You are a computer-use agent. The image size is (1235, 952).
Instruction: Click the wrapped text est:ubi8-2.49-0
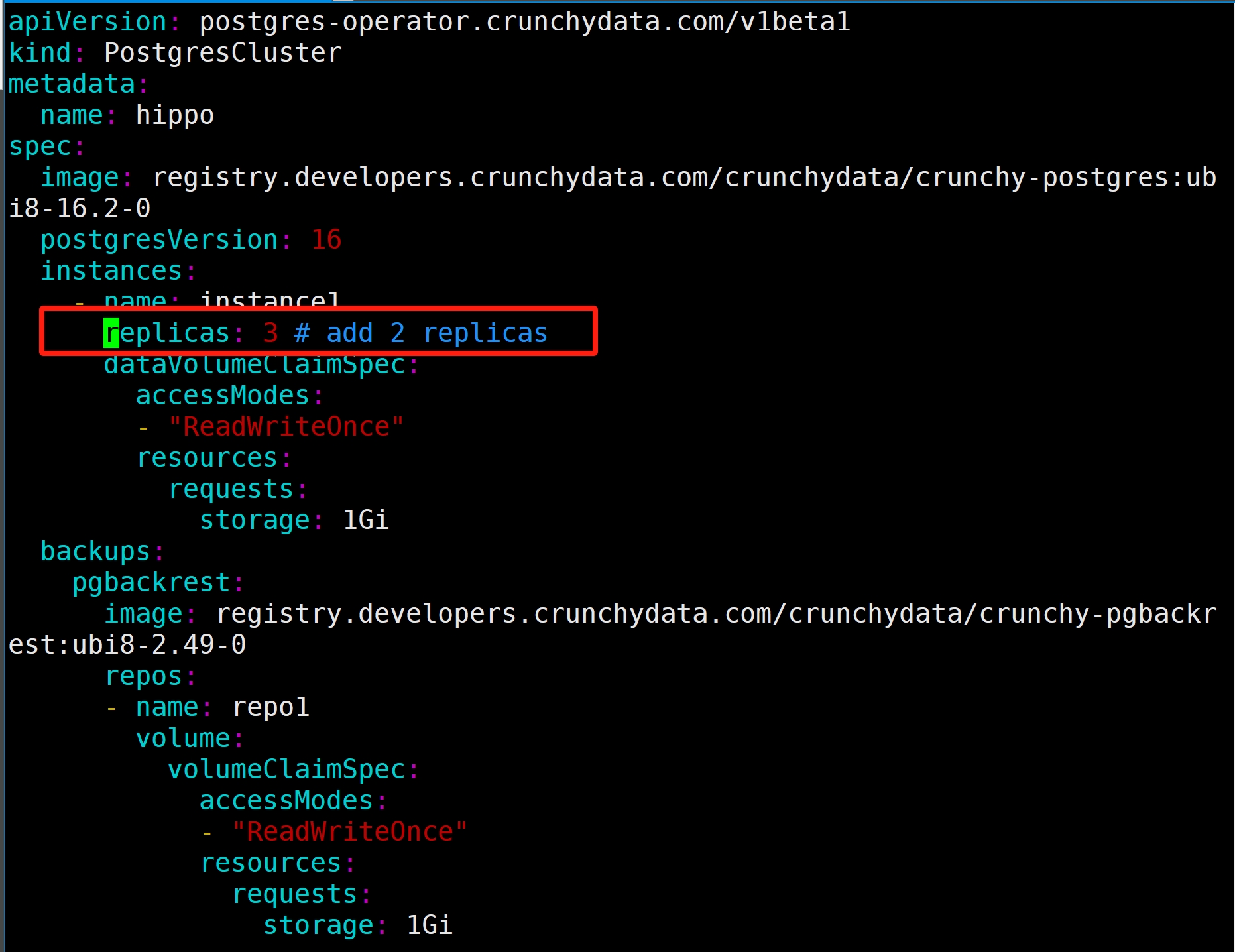click(x=127, y=645)
